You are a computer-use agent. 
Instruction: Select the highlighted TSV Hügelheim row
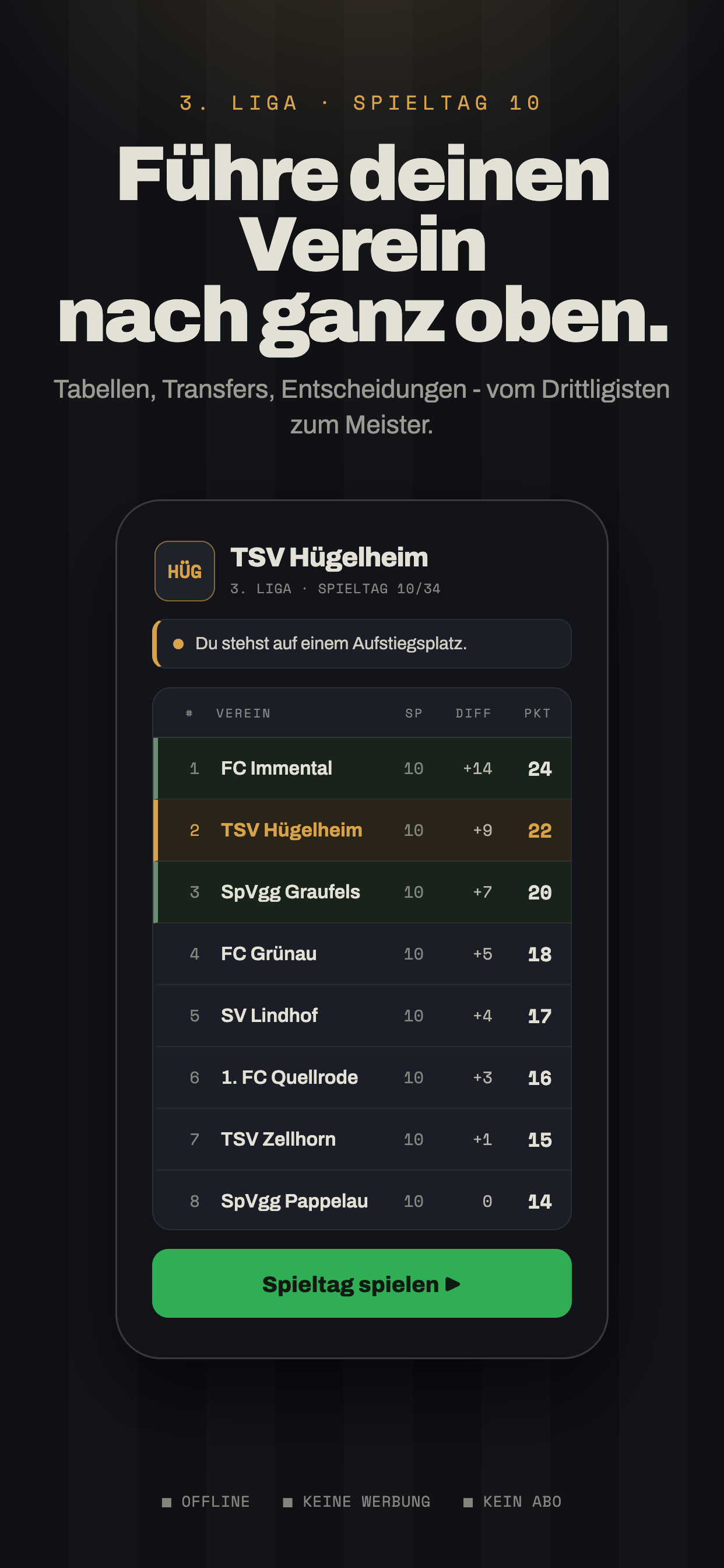(361, 830)
